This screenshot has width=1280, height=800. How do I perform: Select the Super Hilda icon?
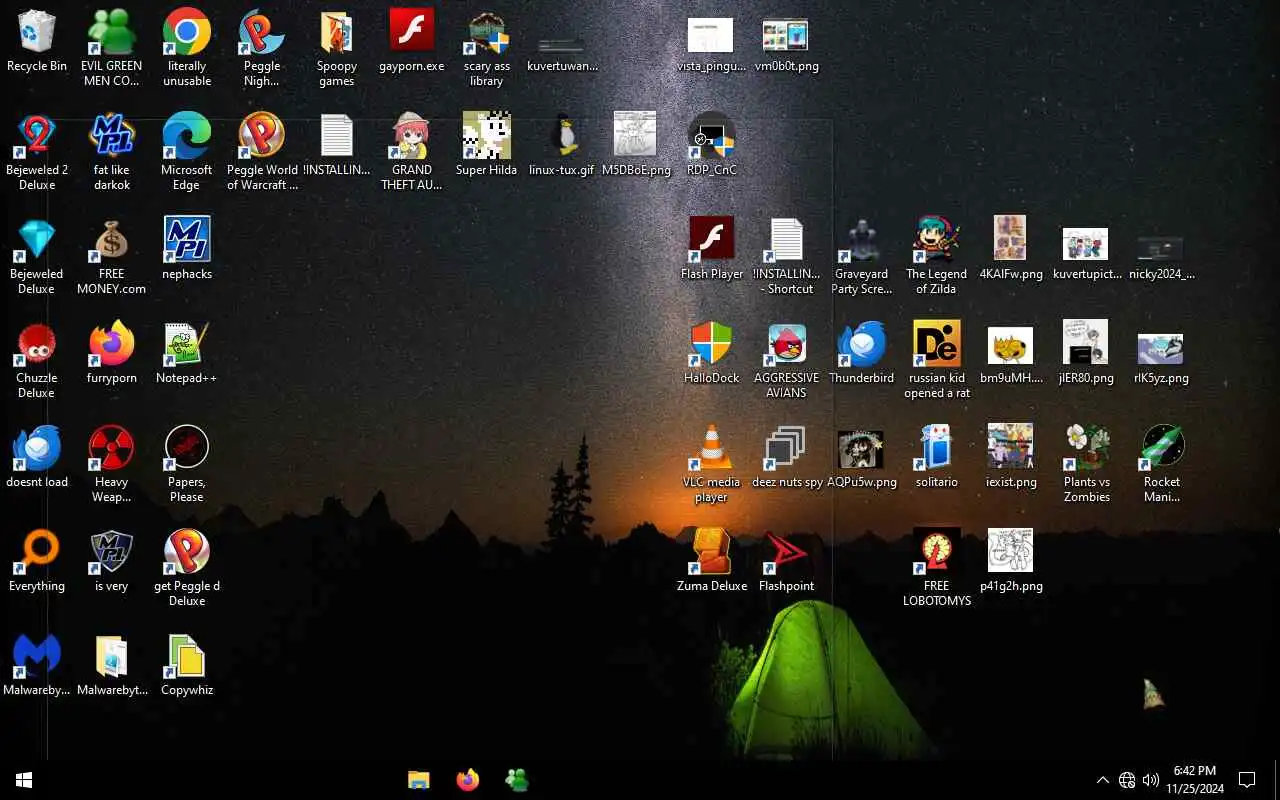[x=487, y=135]
